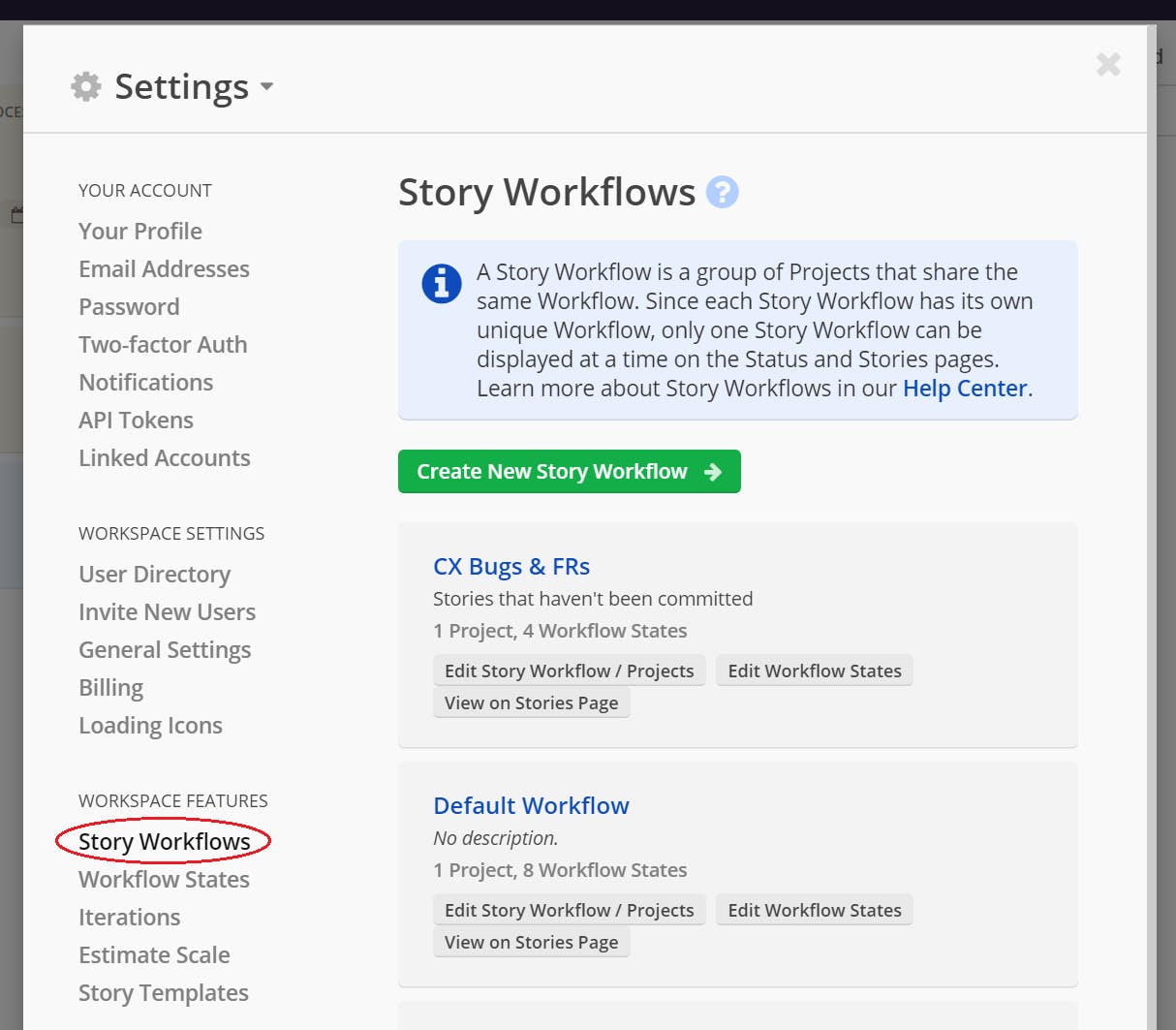This screenshot has height=1030, width=1176.
Task: Open Workflow States in sidebar
Action: click(x=164, y=879)
